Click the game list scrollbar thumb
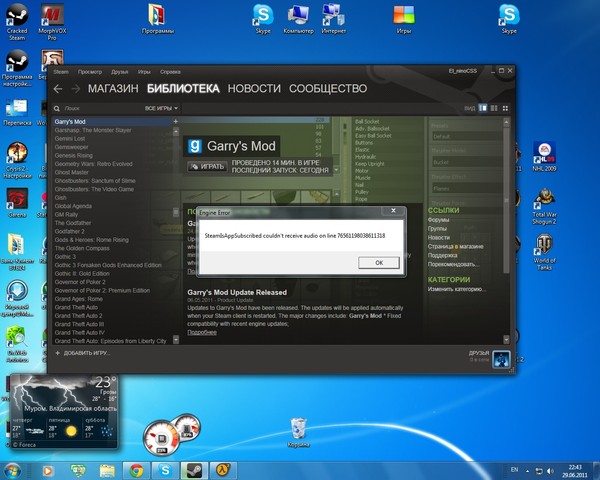Viewport: 600px width, 480px height. point(176,212)
